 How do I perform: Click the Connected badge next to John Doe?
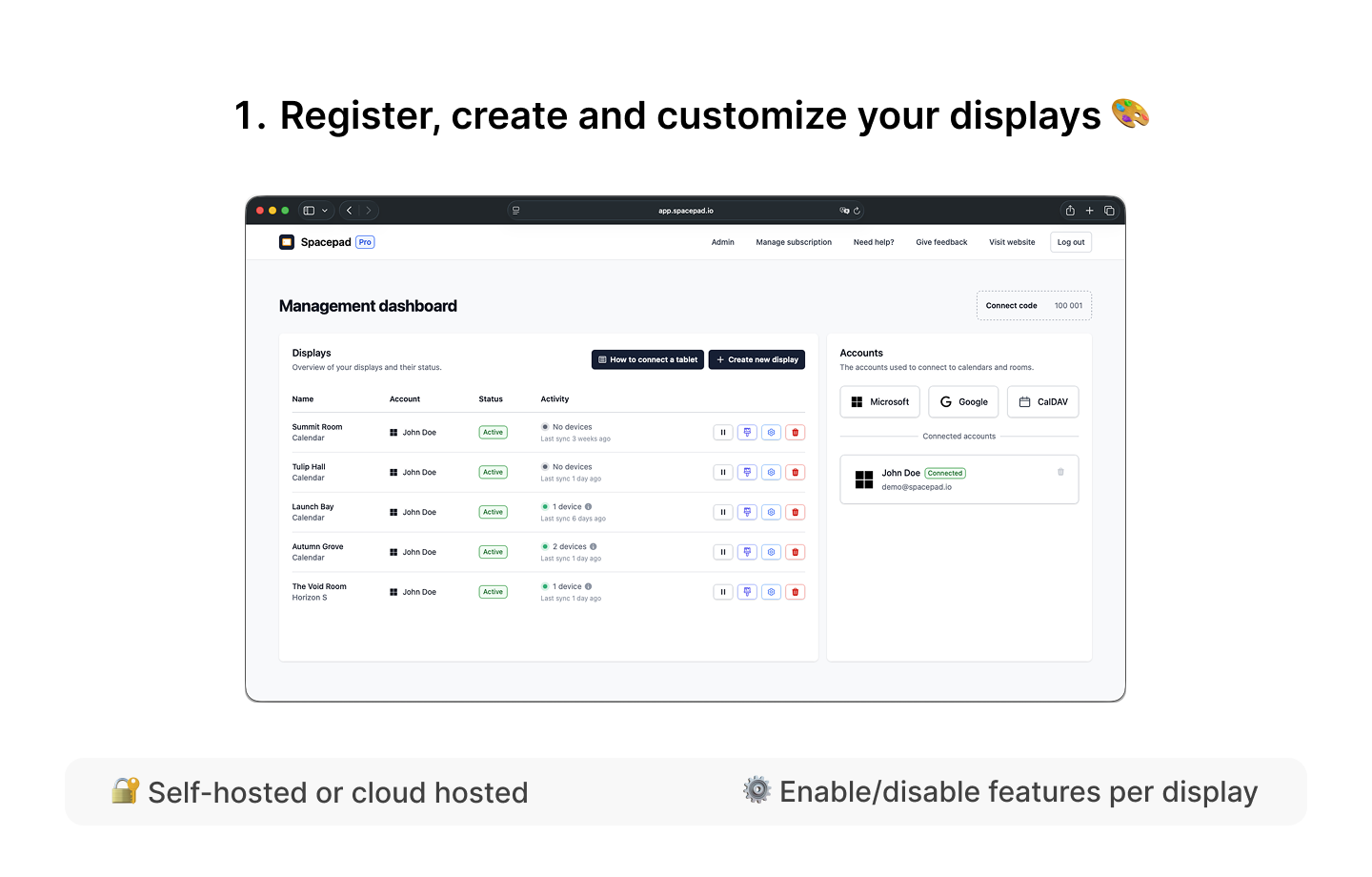[945, 473]
